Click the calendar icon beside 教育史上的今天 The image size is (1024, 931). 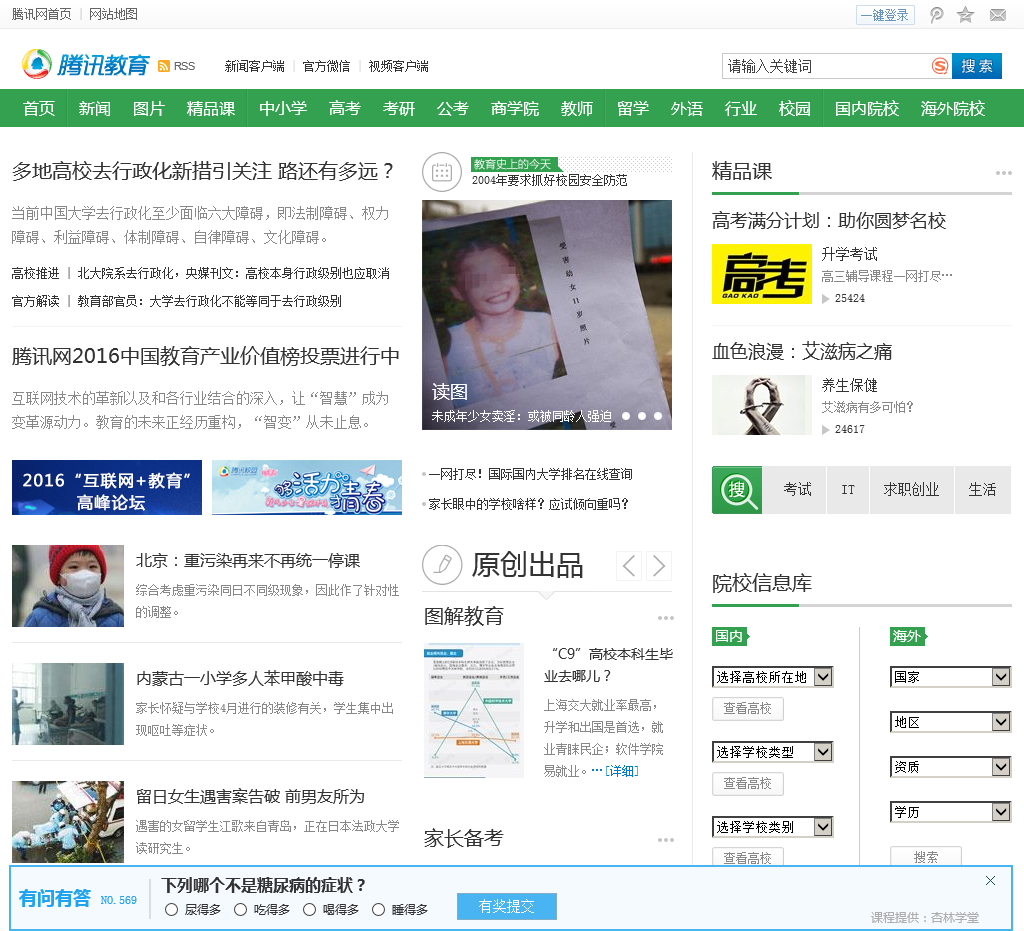coord(442,172)
